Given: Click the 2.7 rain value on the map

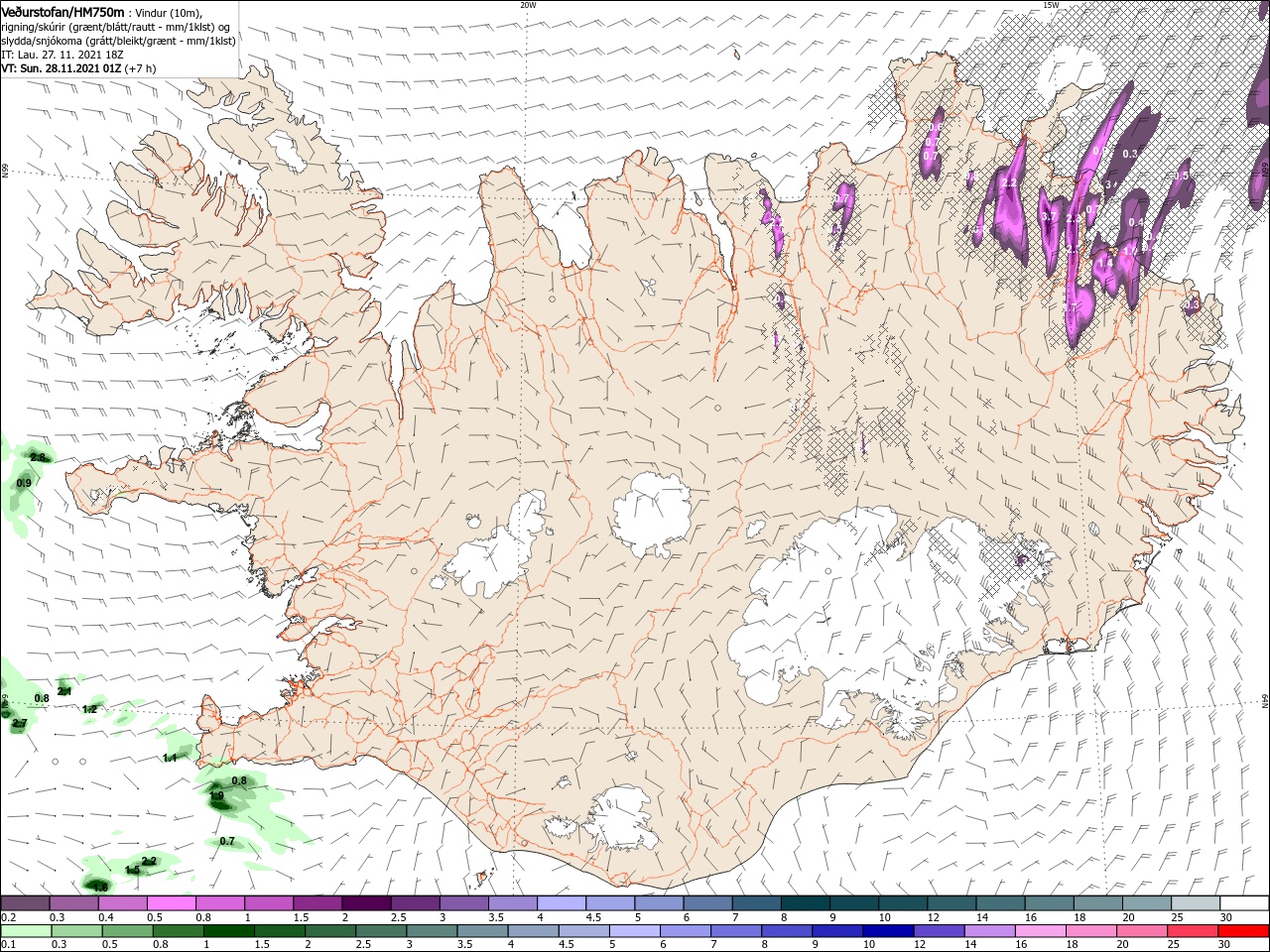Looking at the screenshot, I should point(19,724).
